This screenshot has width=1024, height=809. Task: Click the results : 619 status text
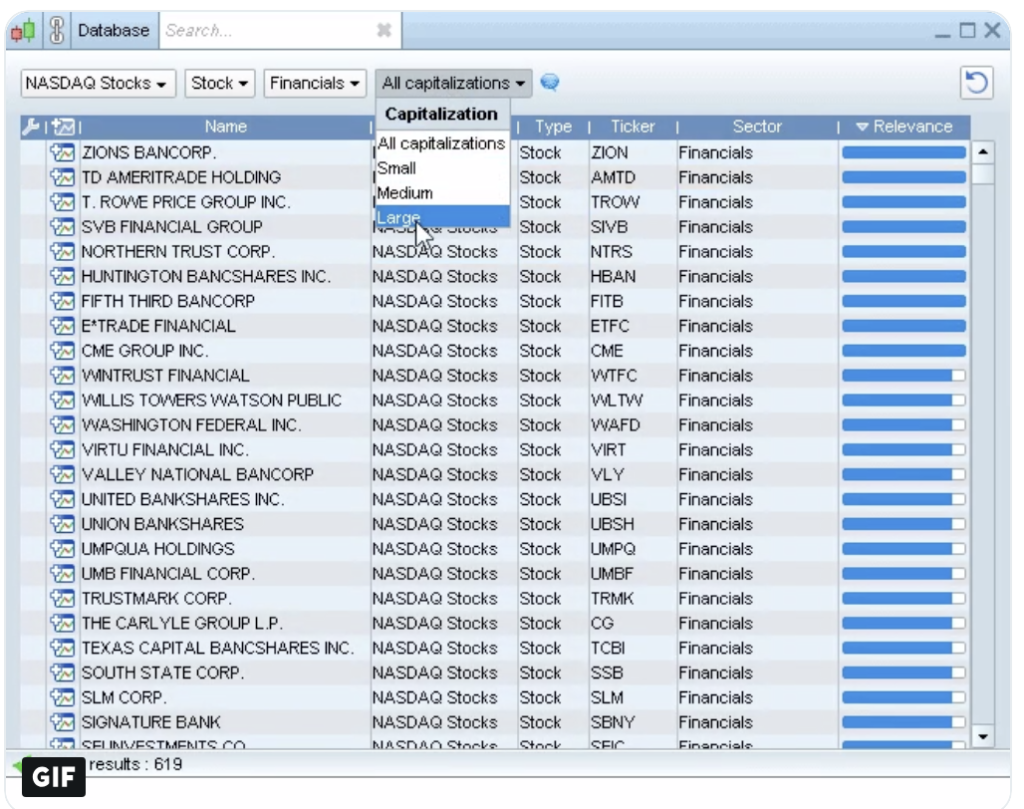[135, 764]
